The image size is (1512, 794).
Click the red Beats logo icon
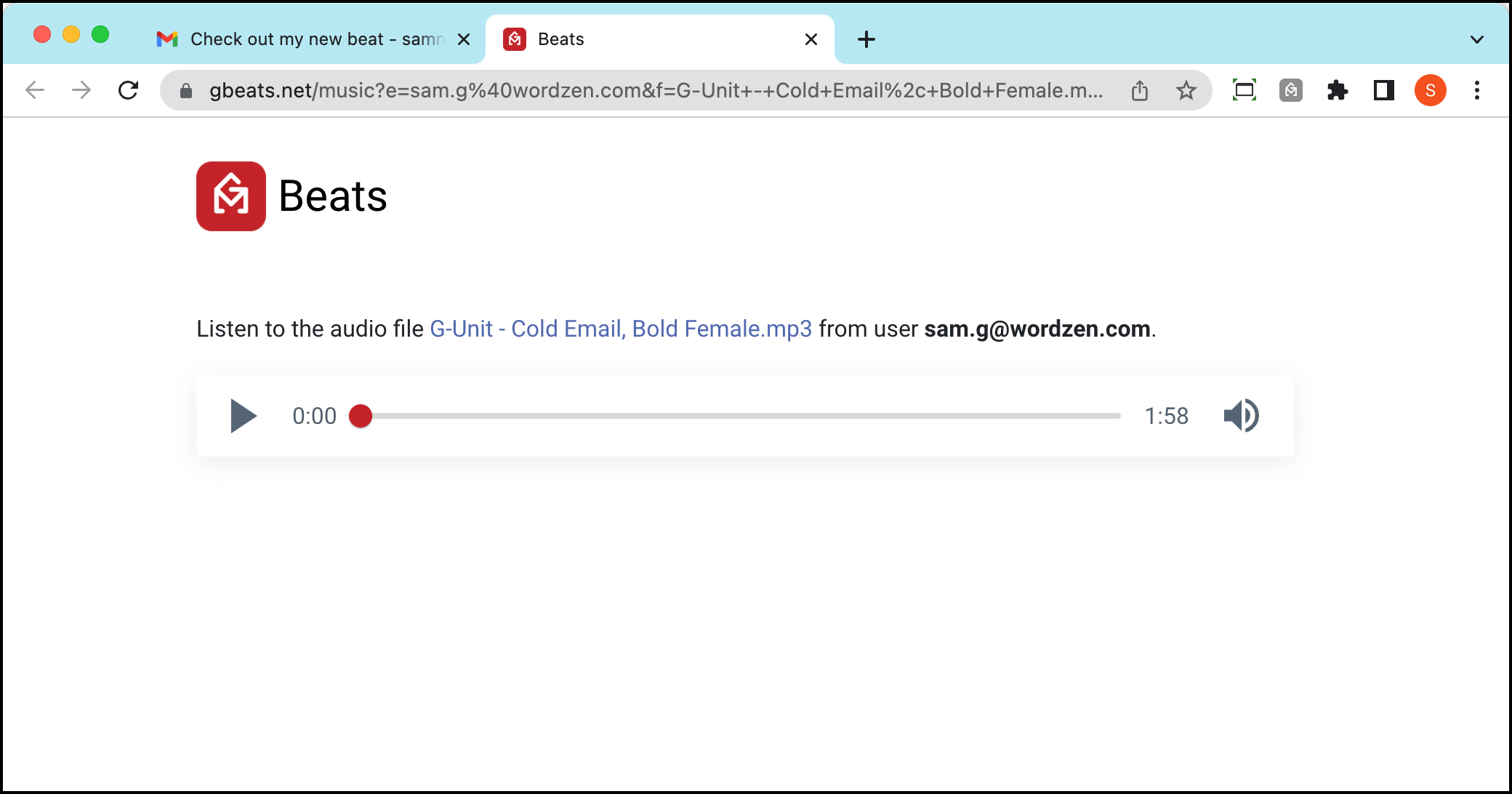tap(231, 196)
